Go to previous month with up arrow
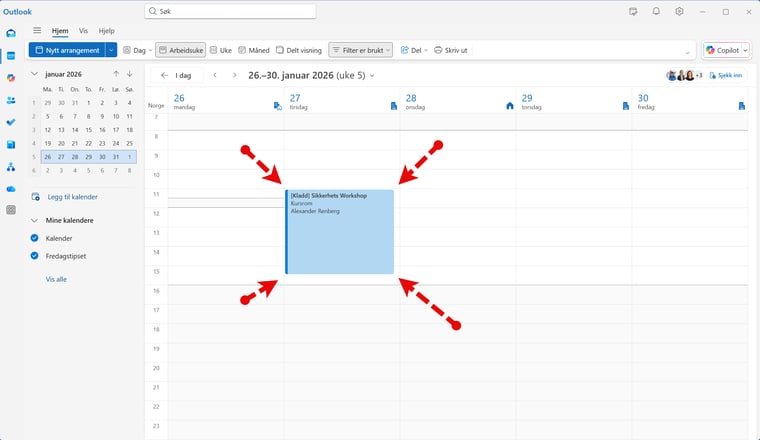This screenshot has width=760, height=440. pyautogui.click(x=116, y=74)
